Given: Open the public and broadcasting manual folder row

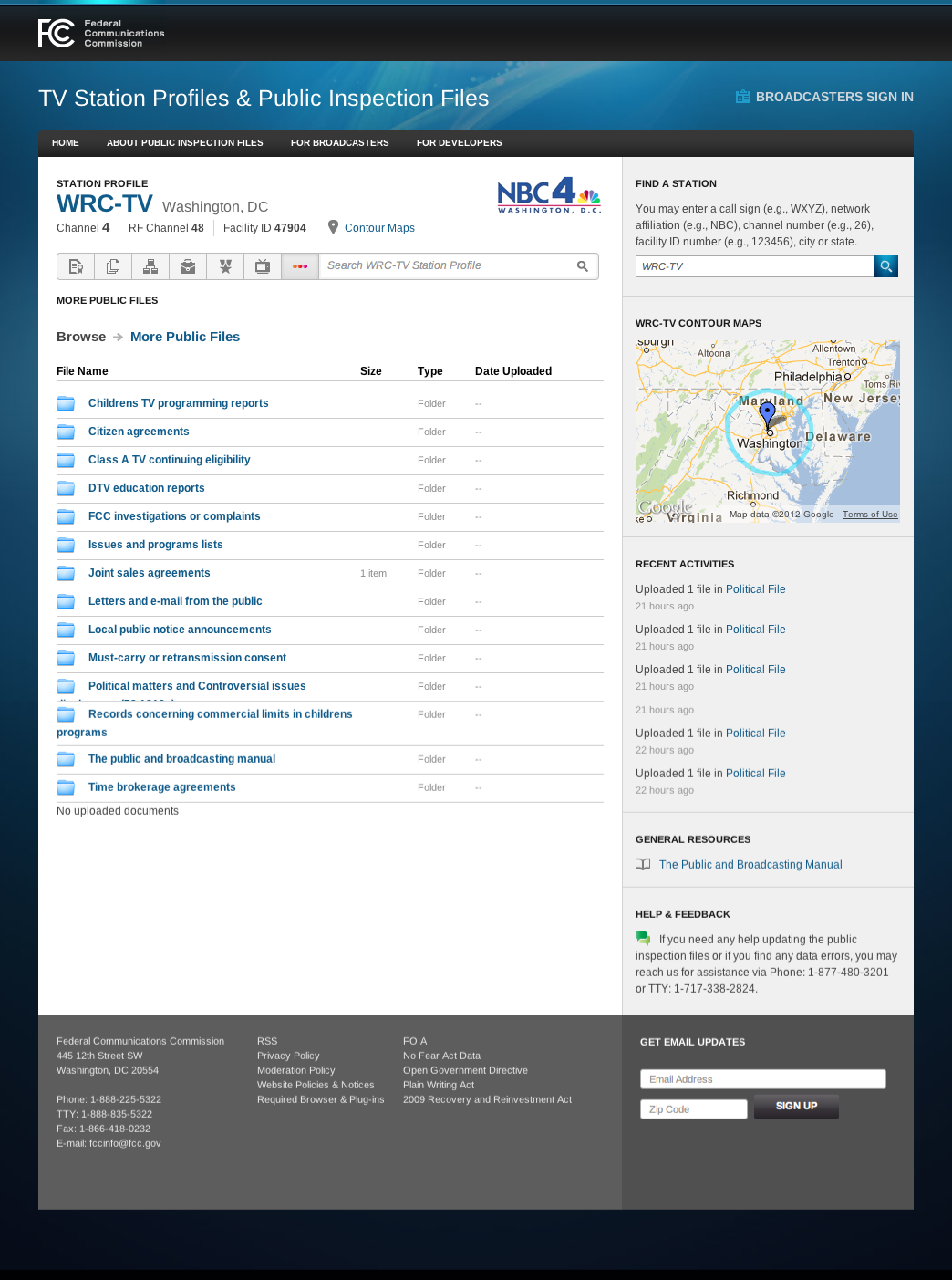Looking at the screenshot, I should pyautogui.click(x=330, y=759).
